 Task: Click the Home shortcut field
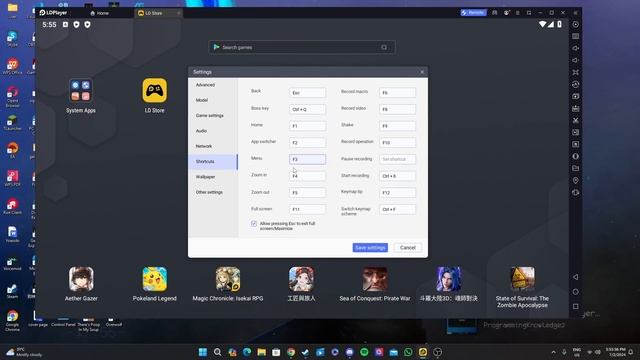pos(307,126)
